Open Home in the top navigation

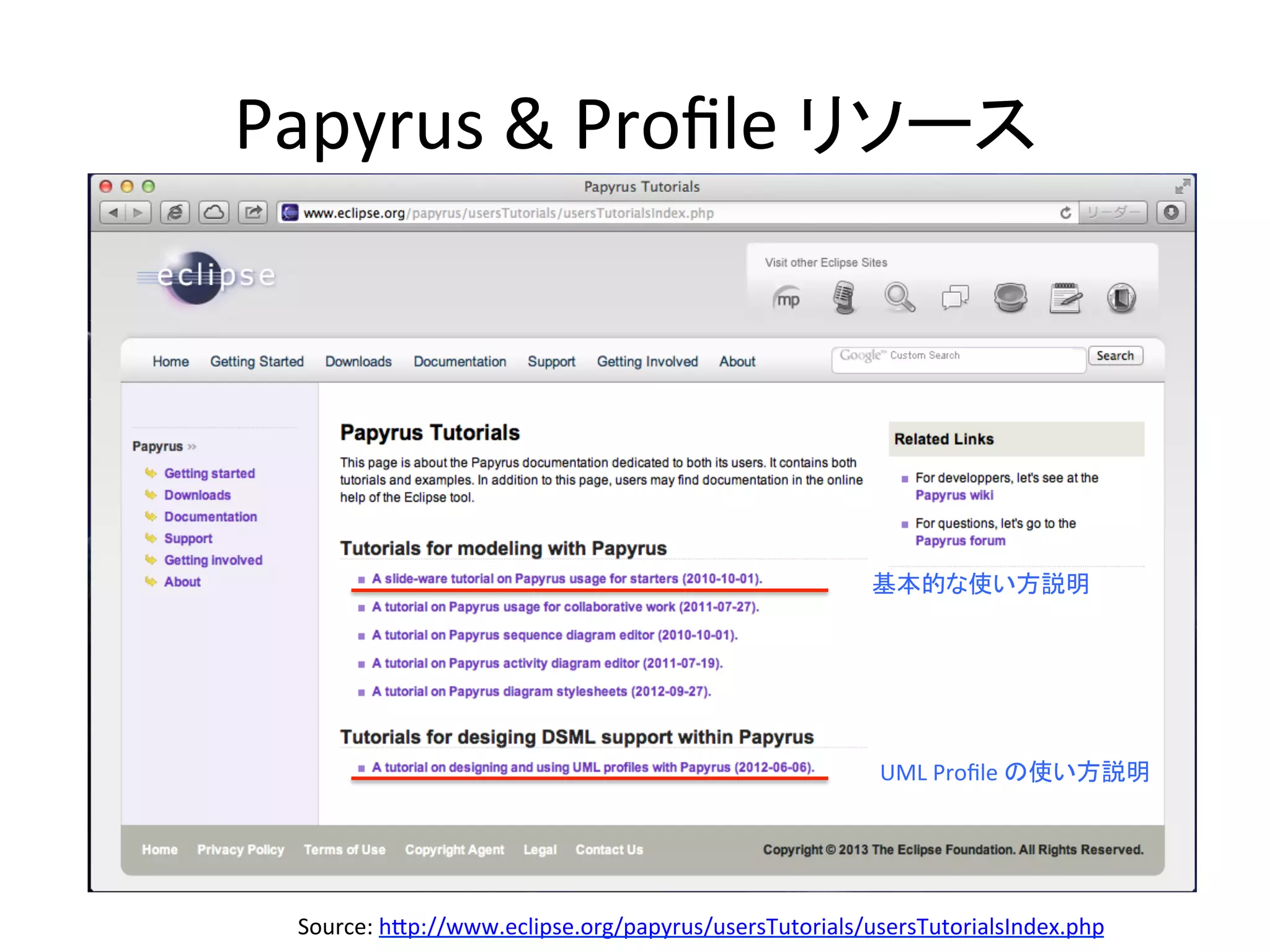[171, 361]
